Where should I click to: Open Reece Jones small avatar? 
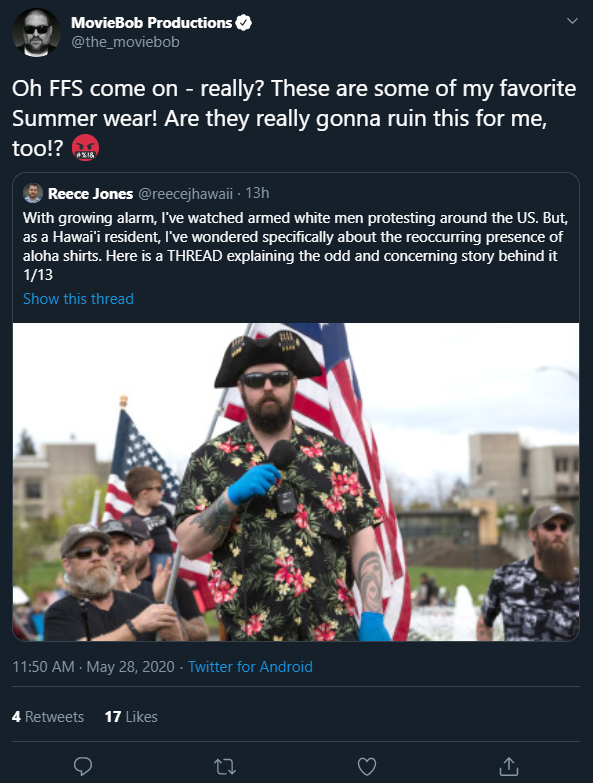33,193
